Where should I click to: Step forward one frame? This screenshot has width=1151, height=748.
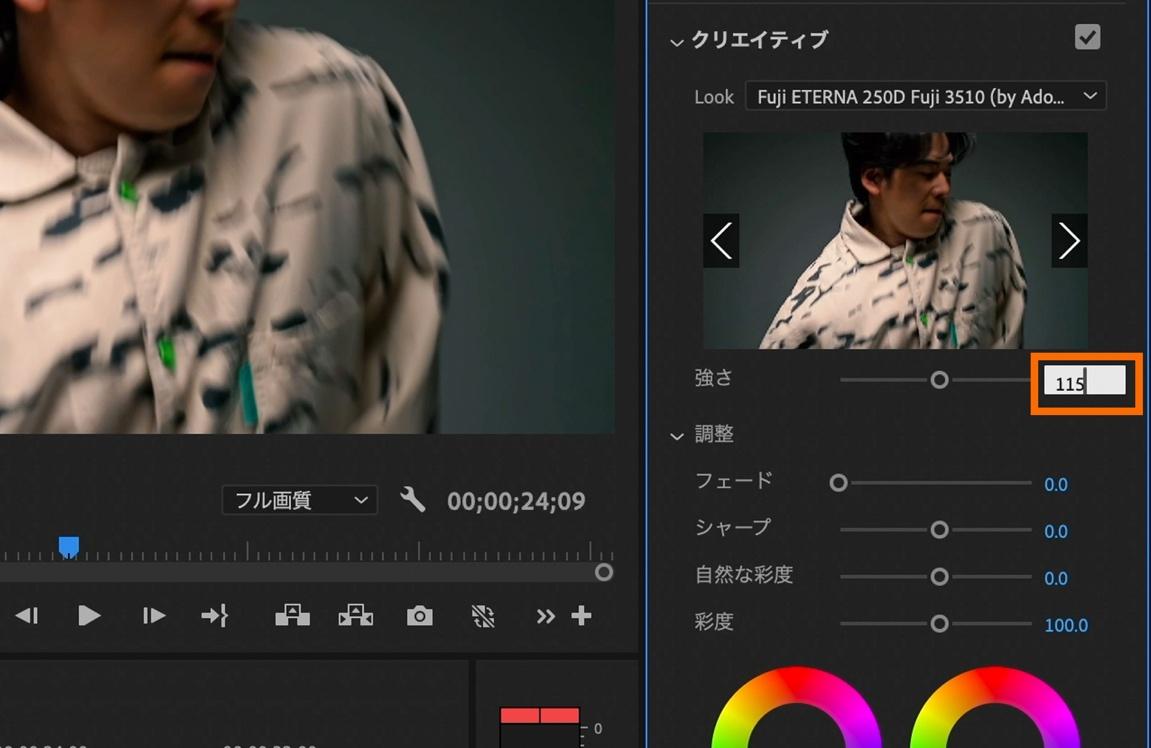coord(153,615)
